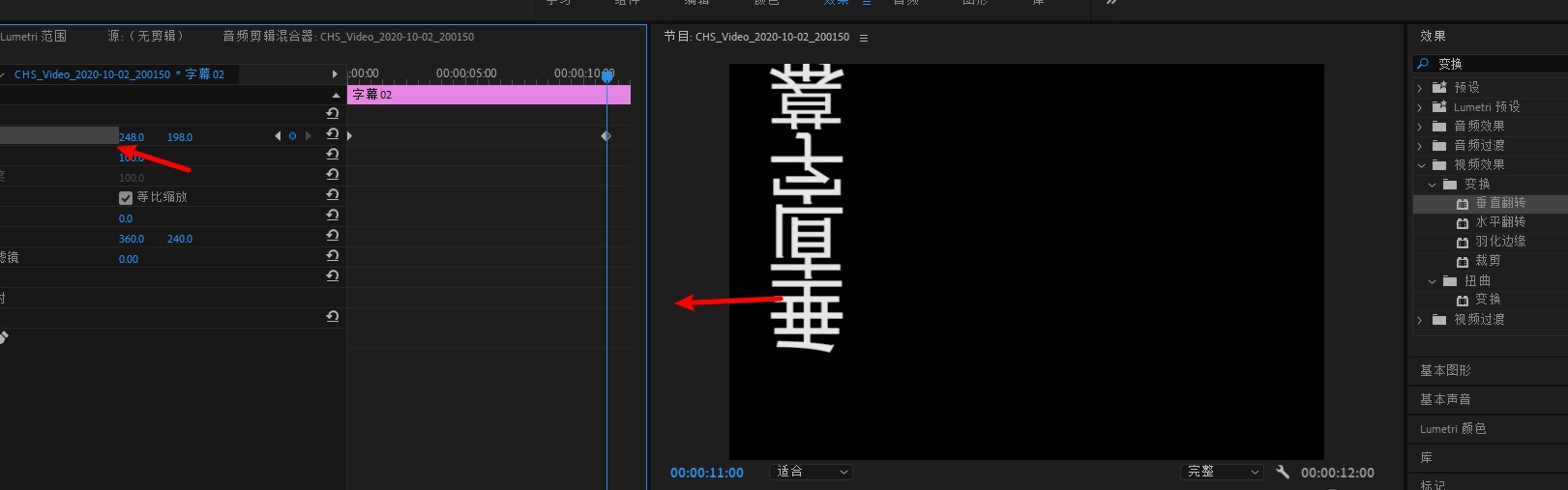The image size is (1568, 490).
Task: Pick the 裁剪 crop effect
Action: [1488, 261]
